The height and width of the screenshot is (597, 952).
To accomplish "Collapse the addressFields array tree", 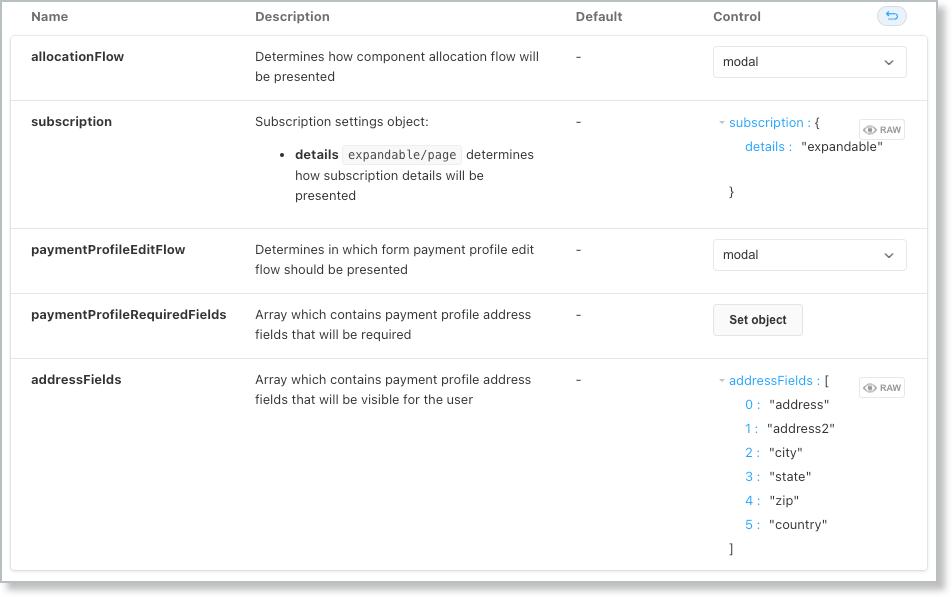I will [722, 381].
